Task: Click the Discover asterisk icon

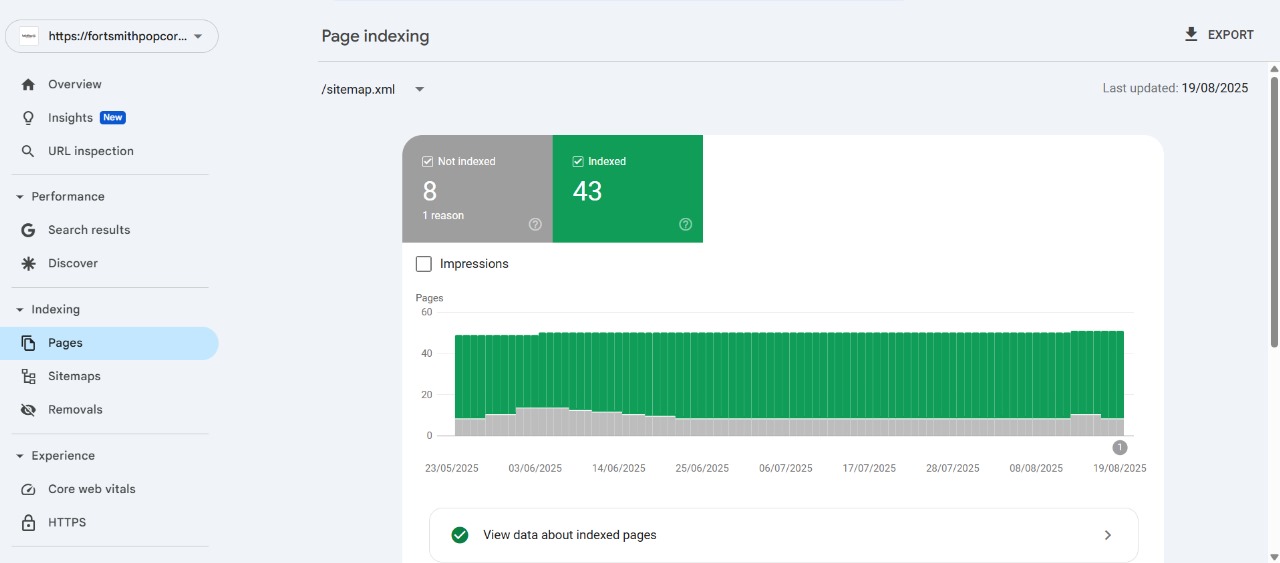Action: (28, 264)
